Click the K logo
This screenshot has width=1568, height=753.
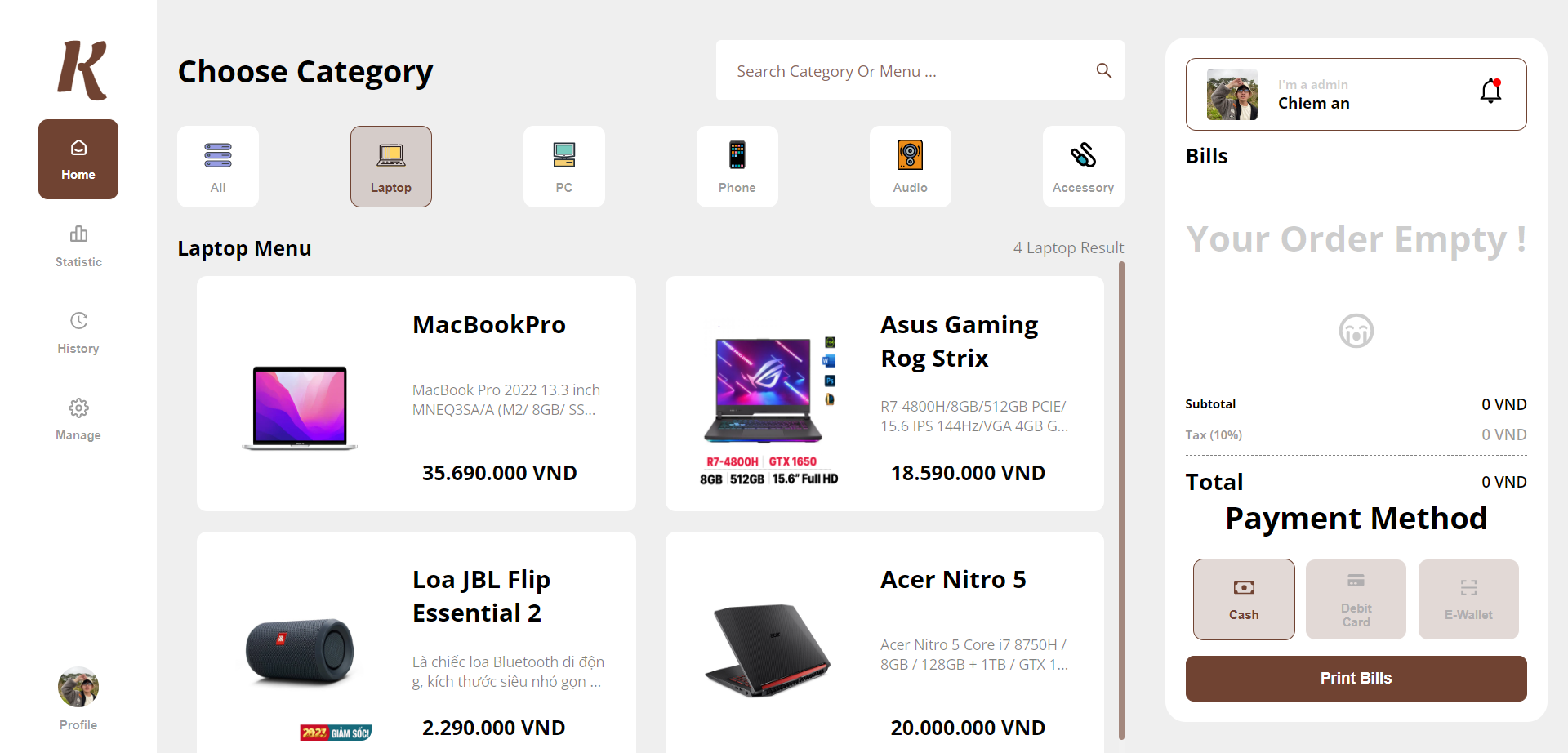coord(82,71)
